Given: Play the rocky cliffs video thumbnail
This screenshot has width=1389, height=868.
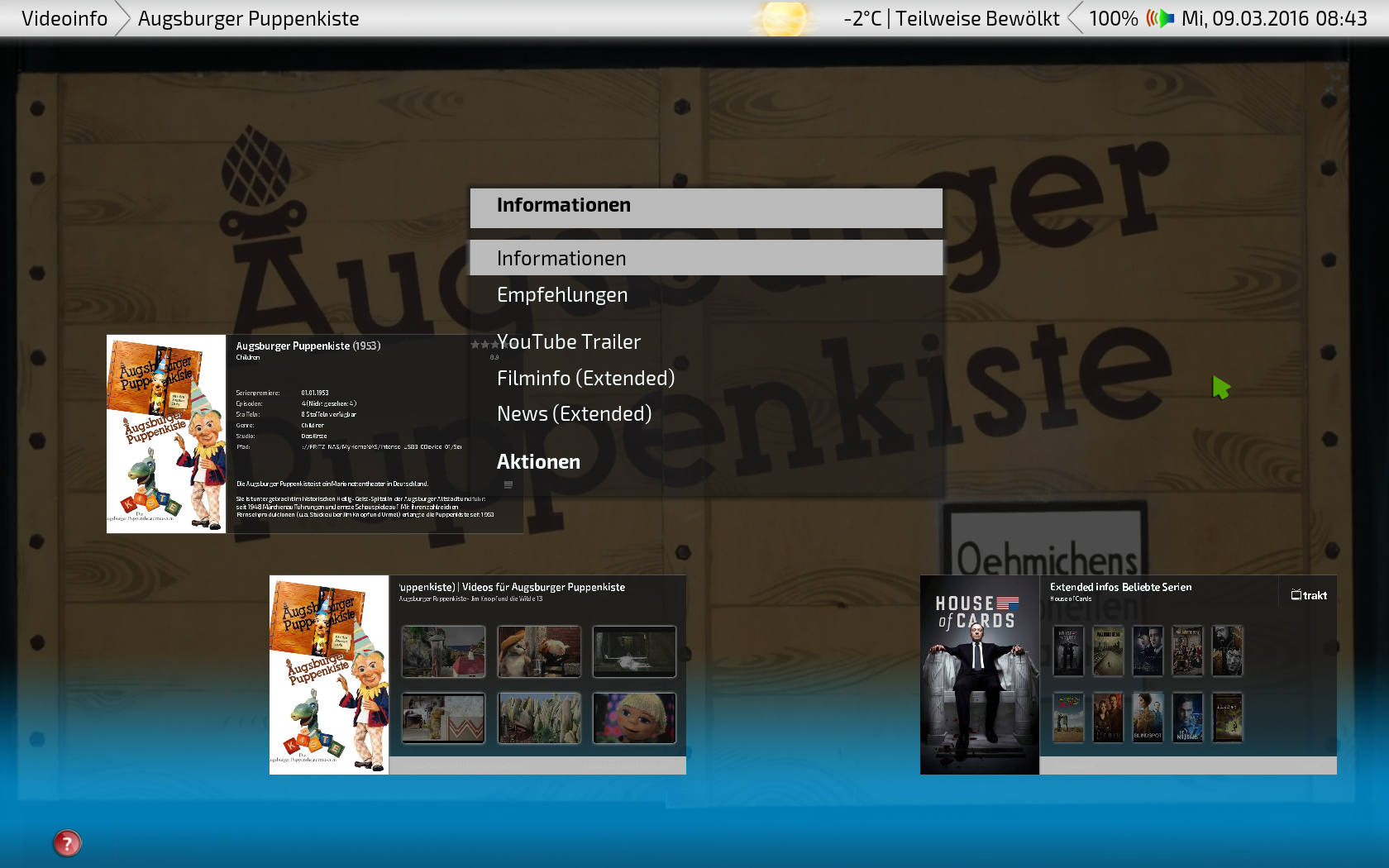Looking at the screenshot, I should click(x=539, y=718).
